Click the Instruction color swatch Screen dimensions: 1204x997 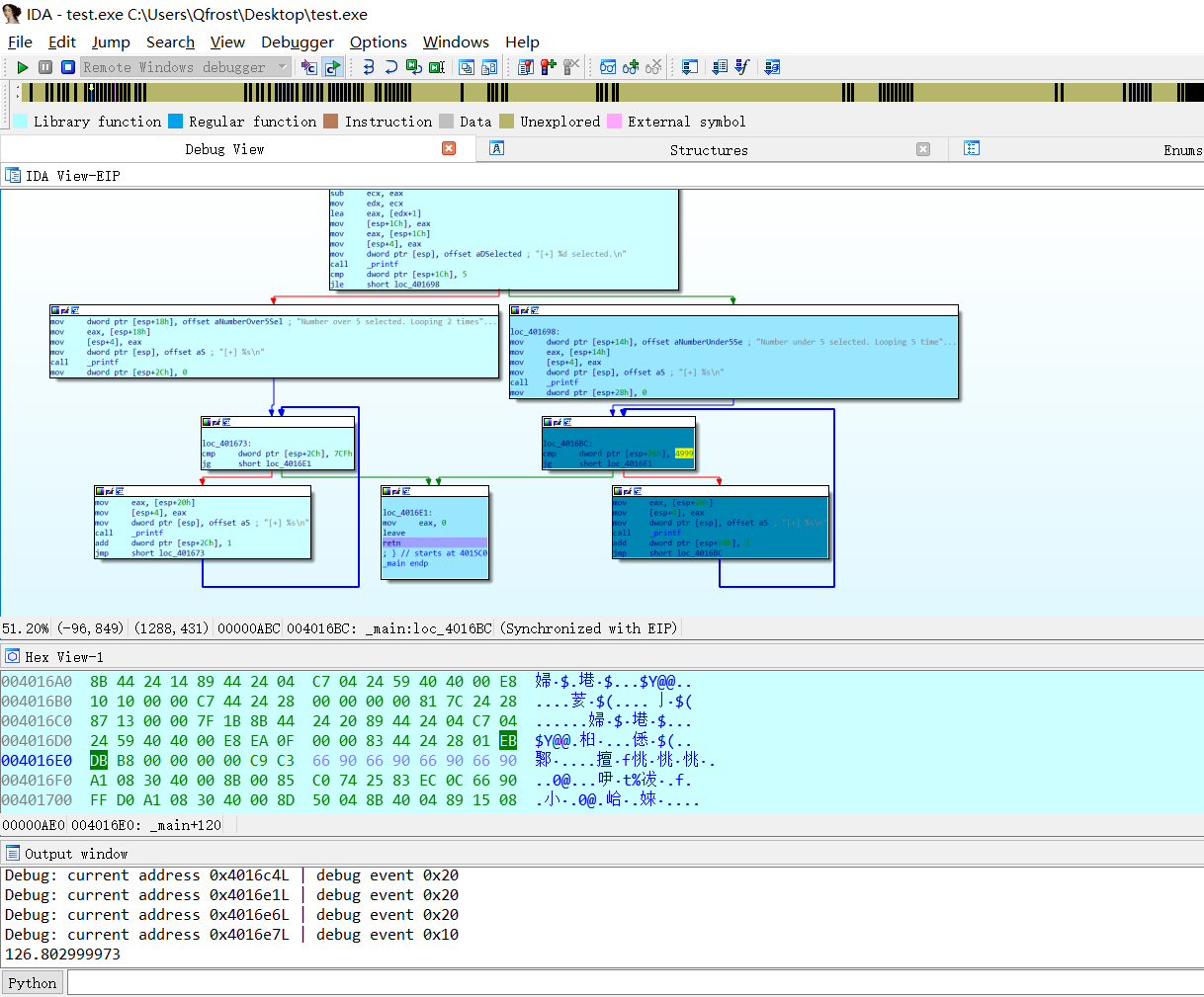331,121
